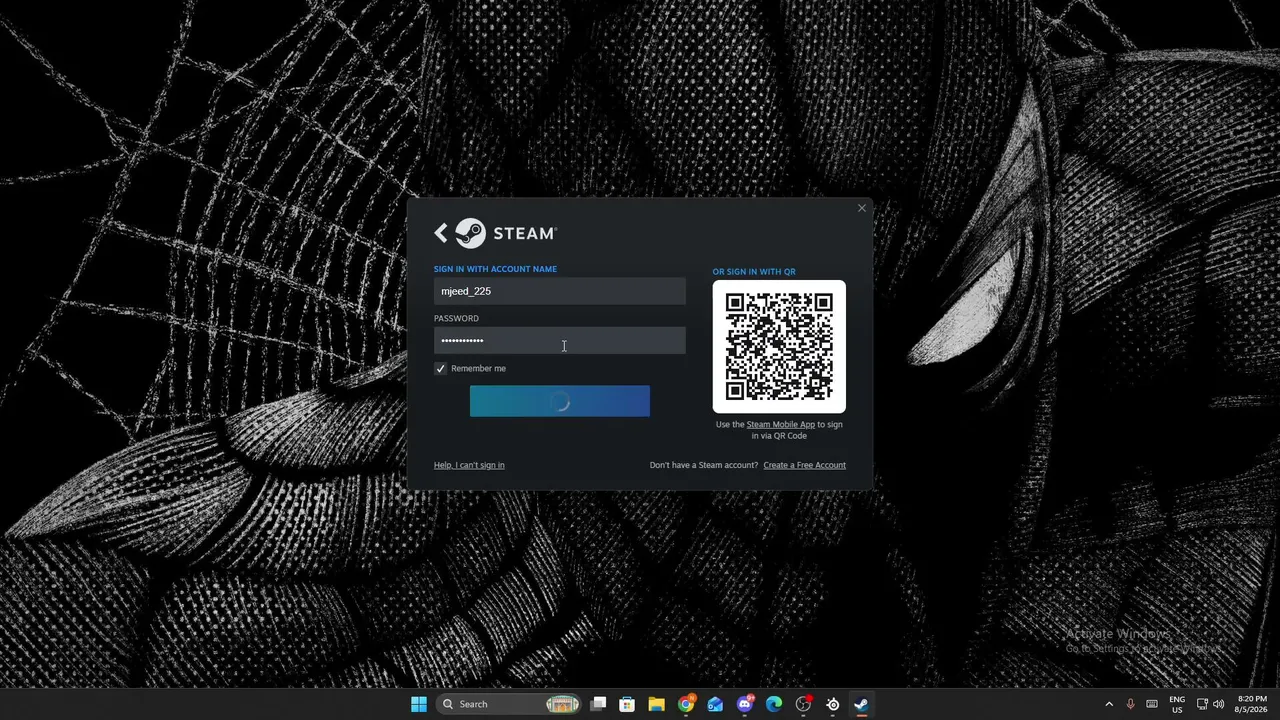Launch Microsoft Store from the taskbar
The image size is (1280, 720).
pyautogui.click(x=627, y=704)
